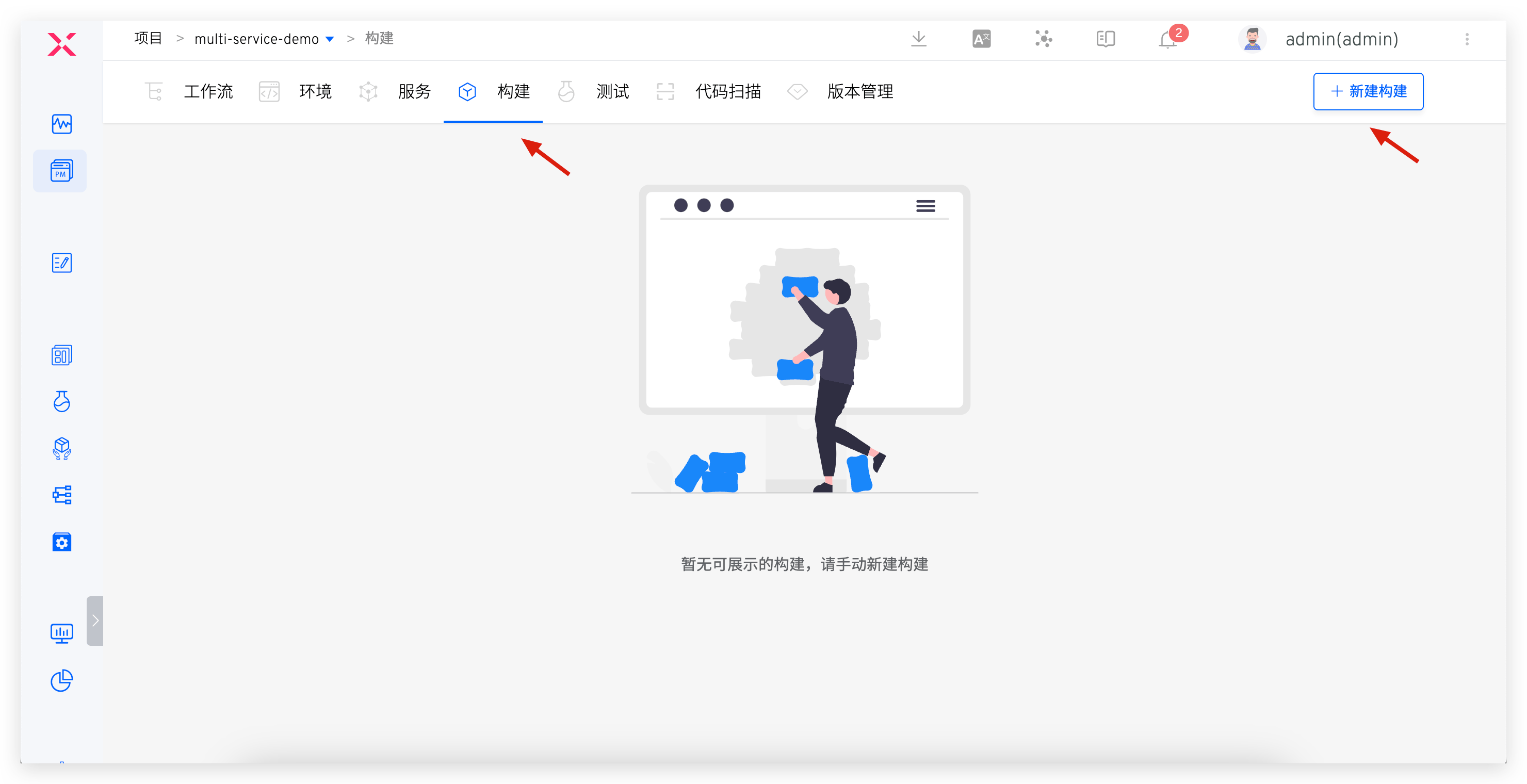Screen dimensions: 1527x784
Task: Click the 新建构建 button
Action: (x=1368, y=91)
